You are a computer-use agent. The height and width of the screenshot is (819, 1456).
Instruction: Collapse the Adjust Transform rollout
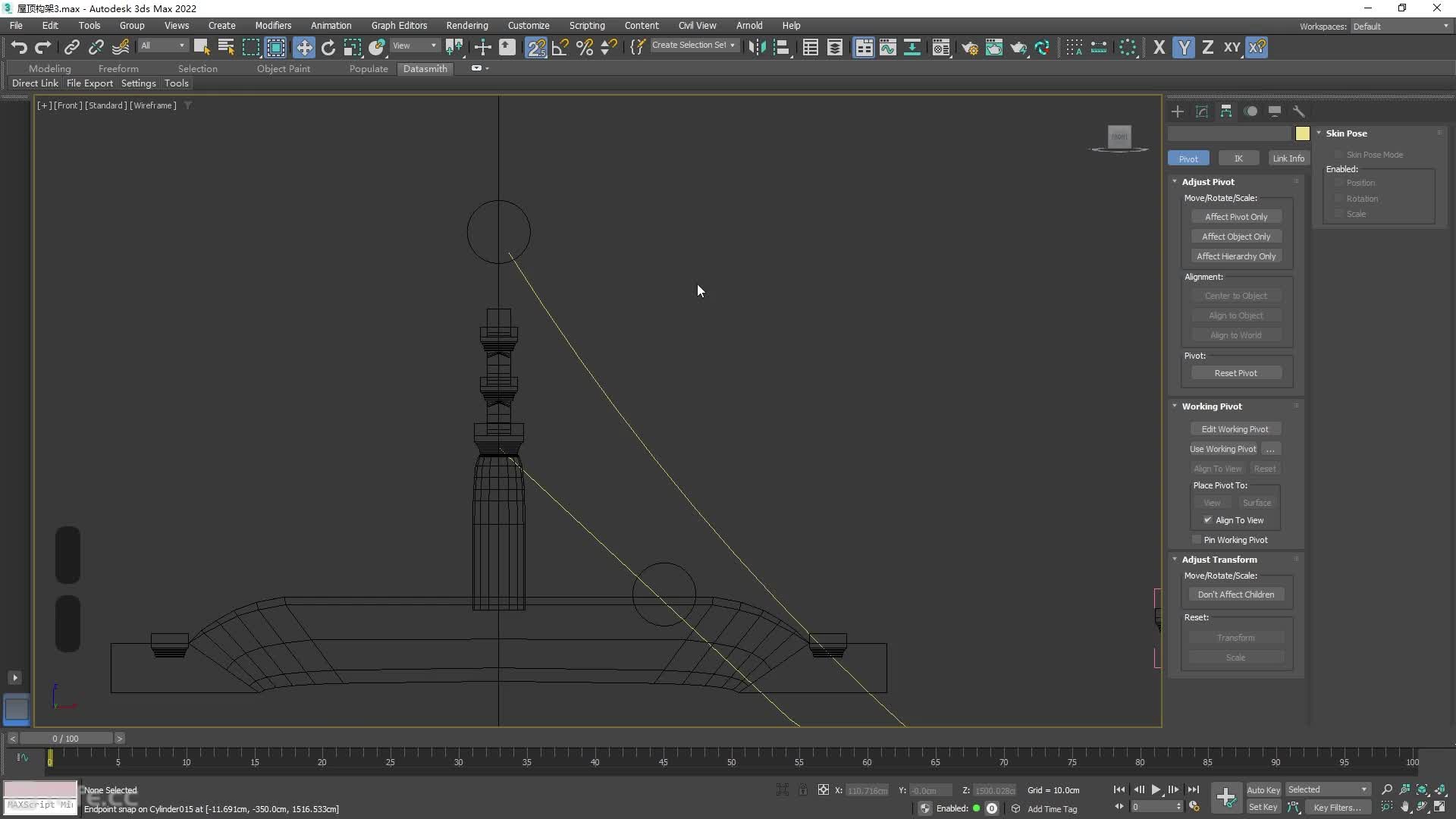pyautogui.click(x=1219, y=560)
